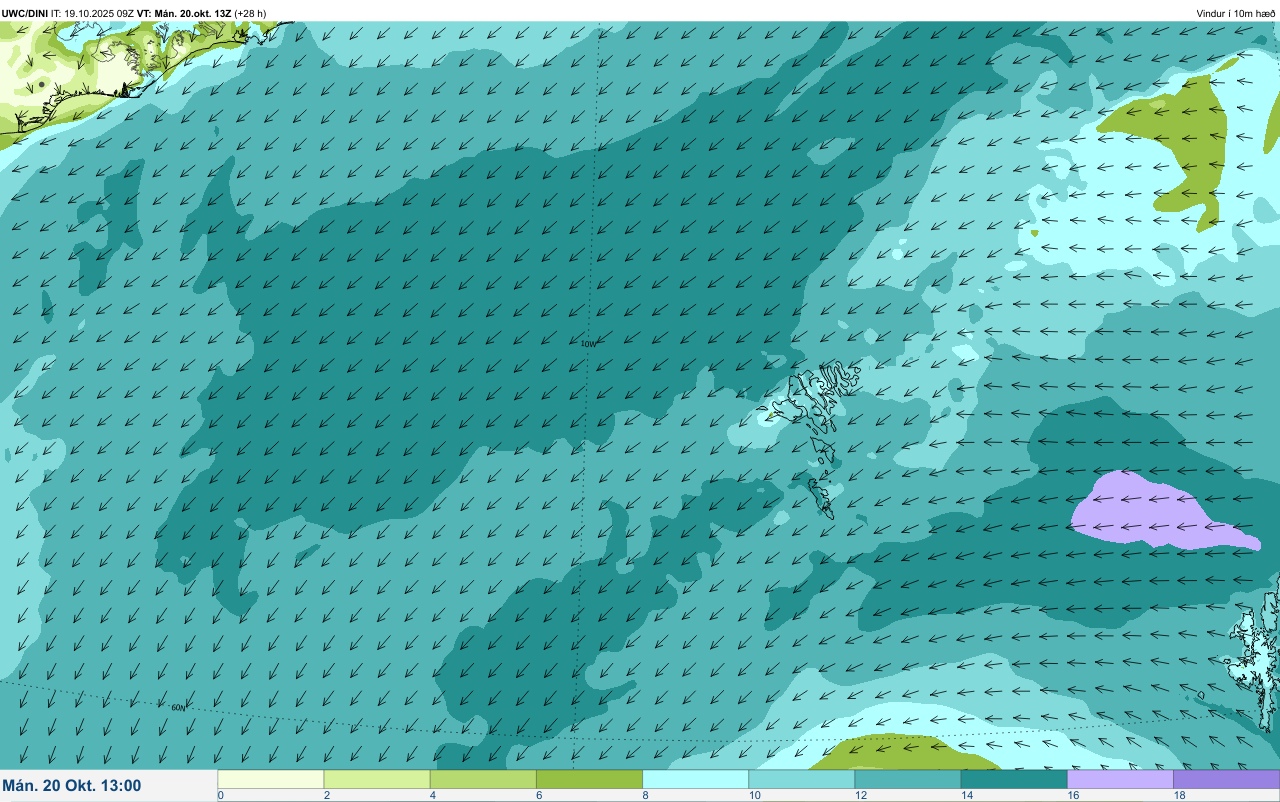Click legend scale number '16'
Screen dimensions: 1280x802
click(x=1073, y=795)
